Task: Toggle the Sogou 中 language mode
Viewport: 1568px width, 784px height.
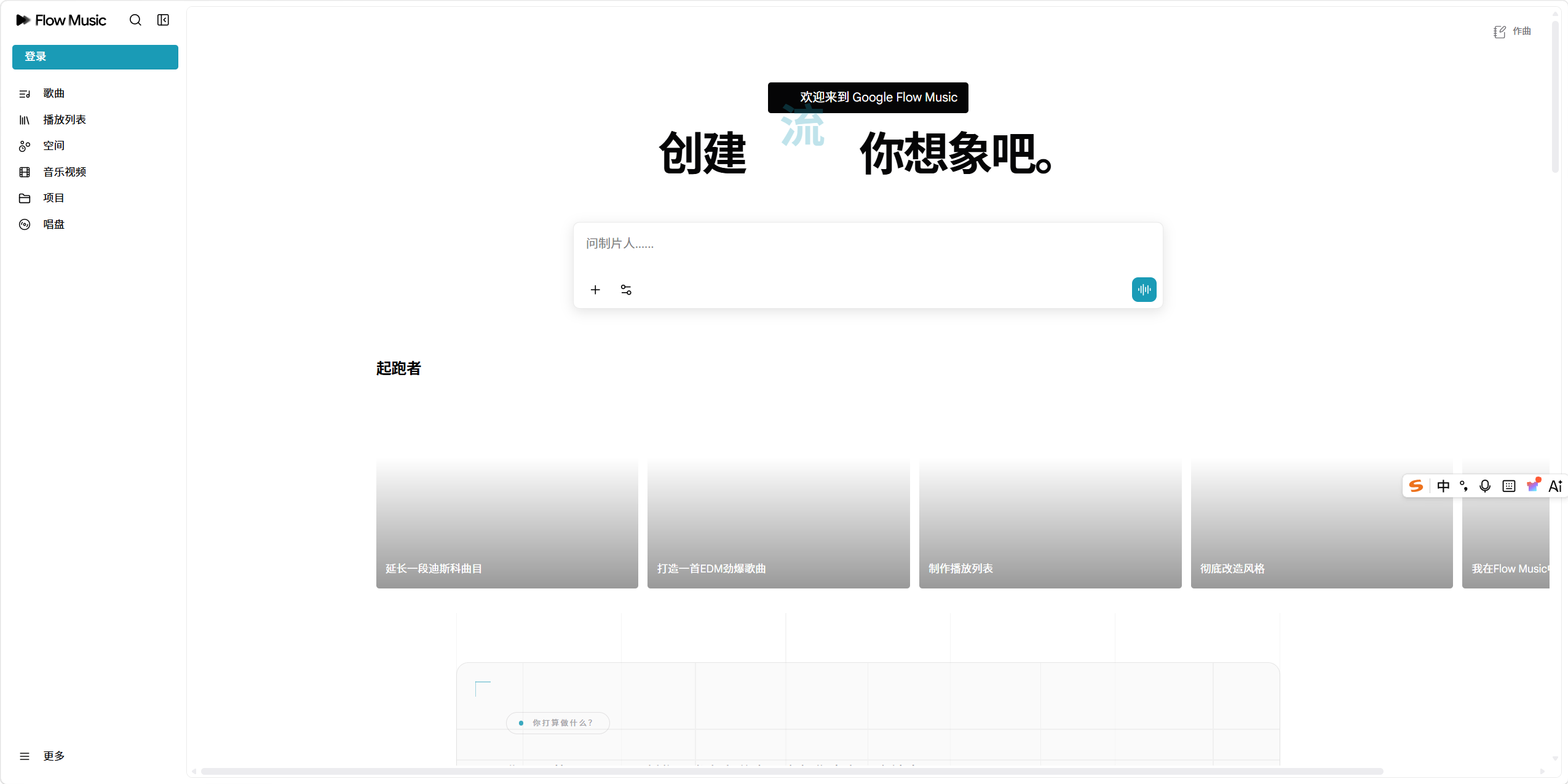Action: pos(1443,486)
